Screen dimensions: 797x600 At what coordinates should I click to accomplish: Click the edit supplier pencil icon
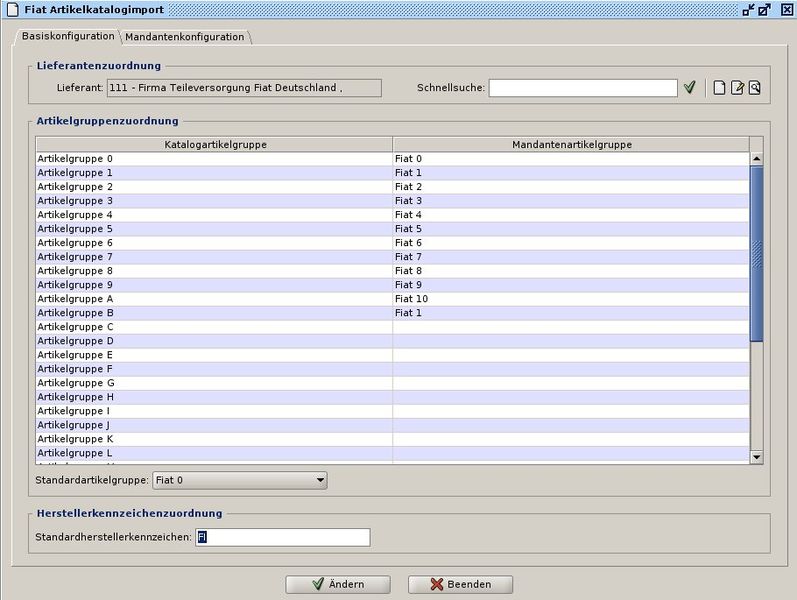click(x=737, y=88)
